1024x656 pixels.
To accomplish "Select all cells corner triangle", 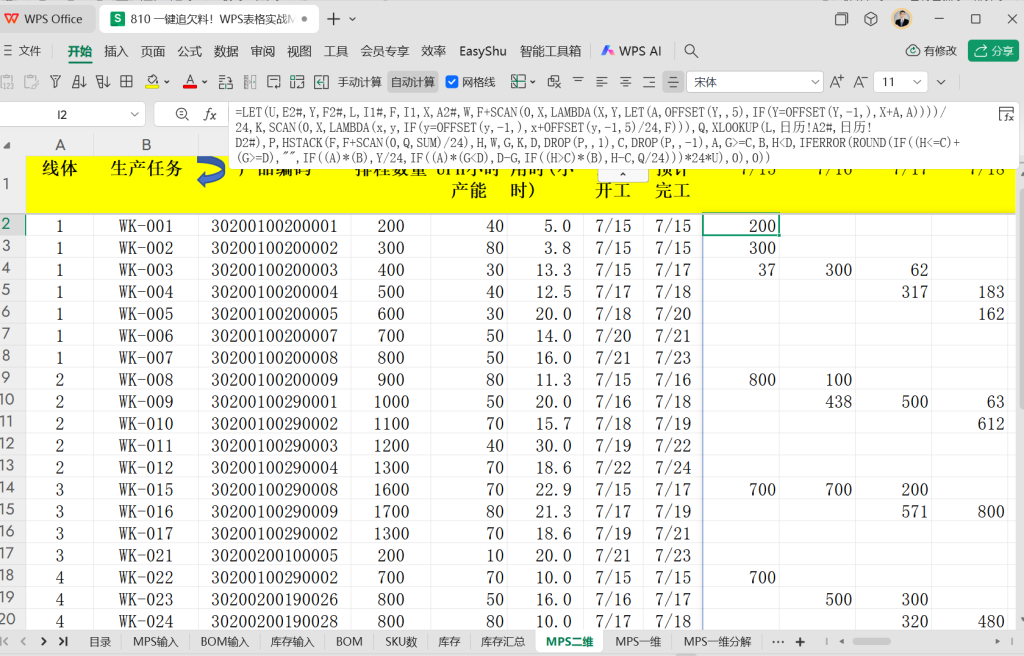I will (7, 145).
